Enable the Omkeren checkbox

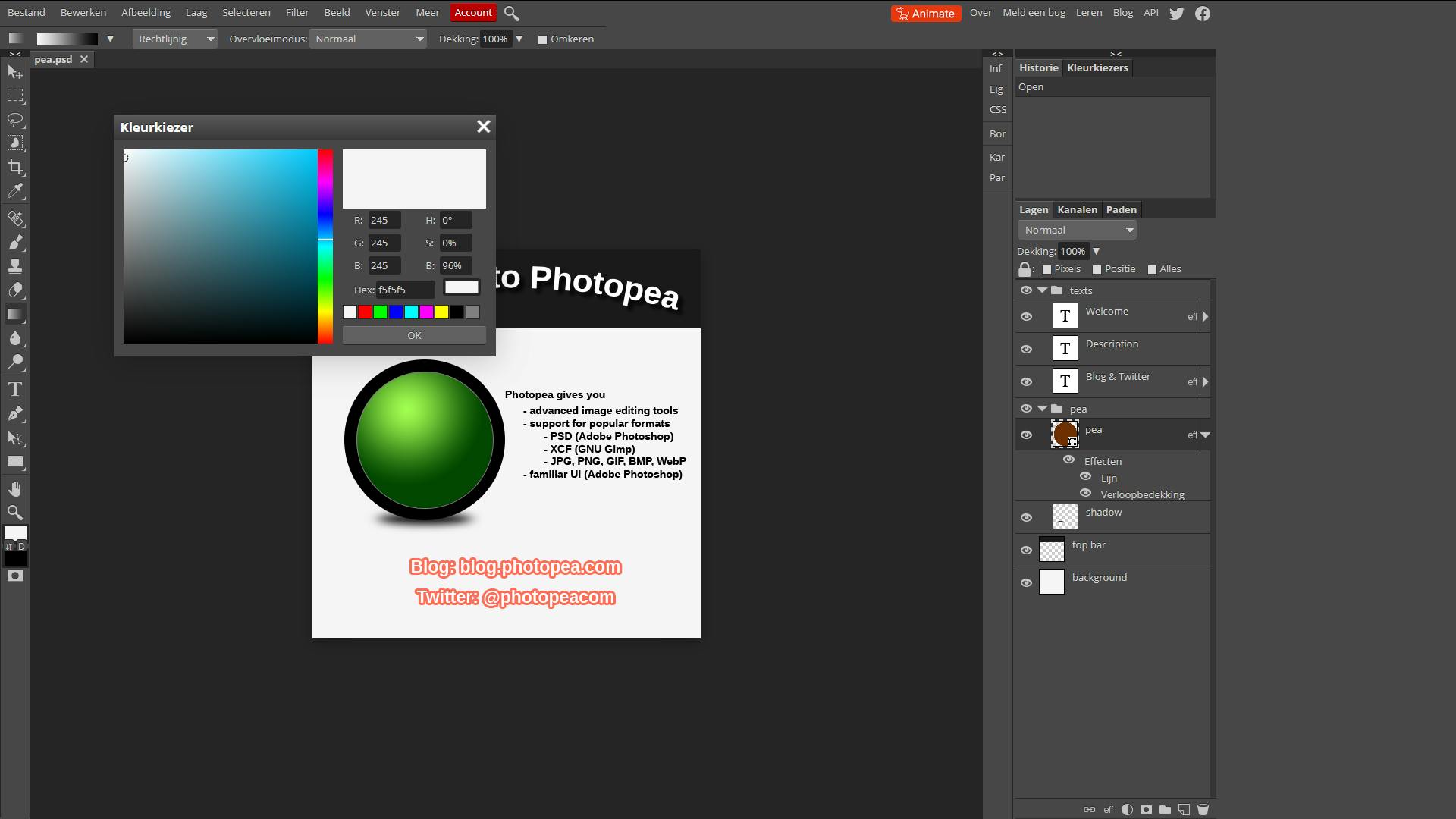pyautogui.click(x=542, y=39)
